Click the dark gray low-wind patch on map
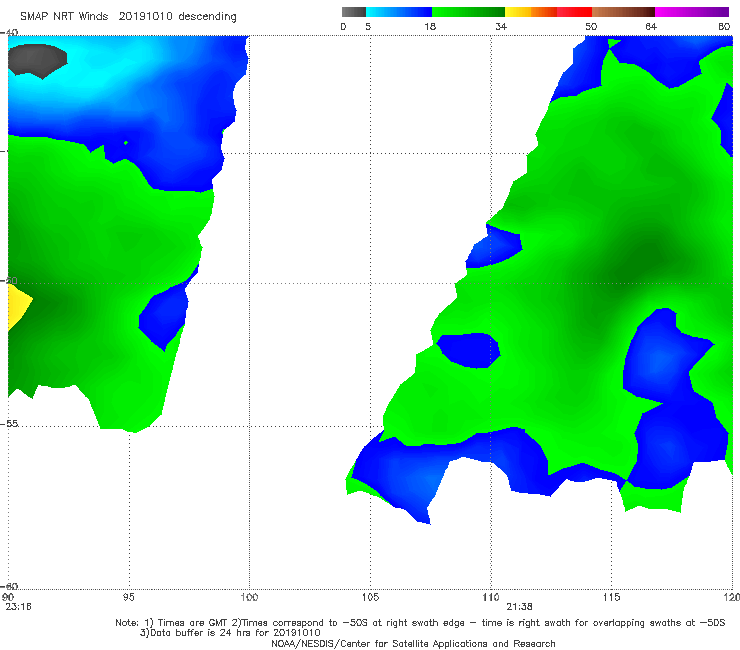 (x=37, y=60)
